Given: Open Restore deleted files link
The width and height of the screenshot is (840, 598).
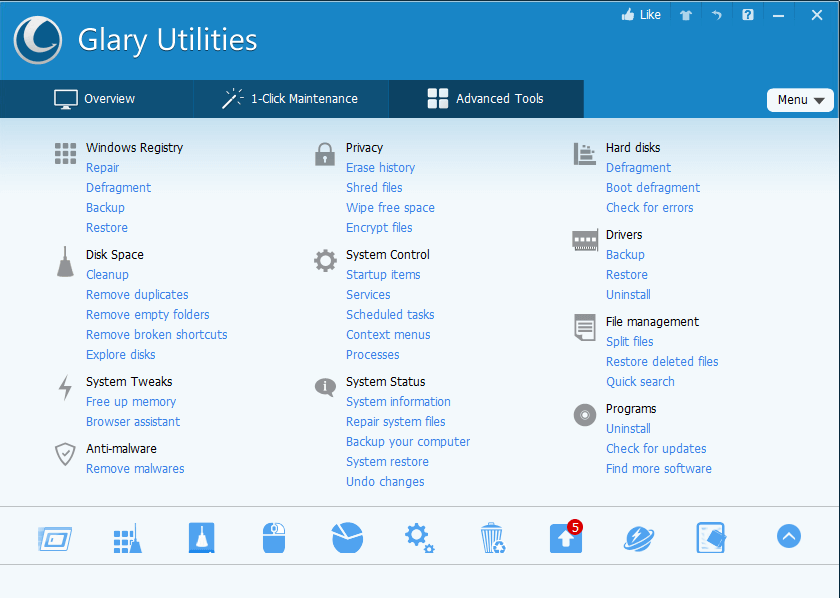Looking at the screenshot, I should point(662,362).
